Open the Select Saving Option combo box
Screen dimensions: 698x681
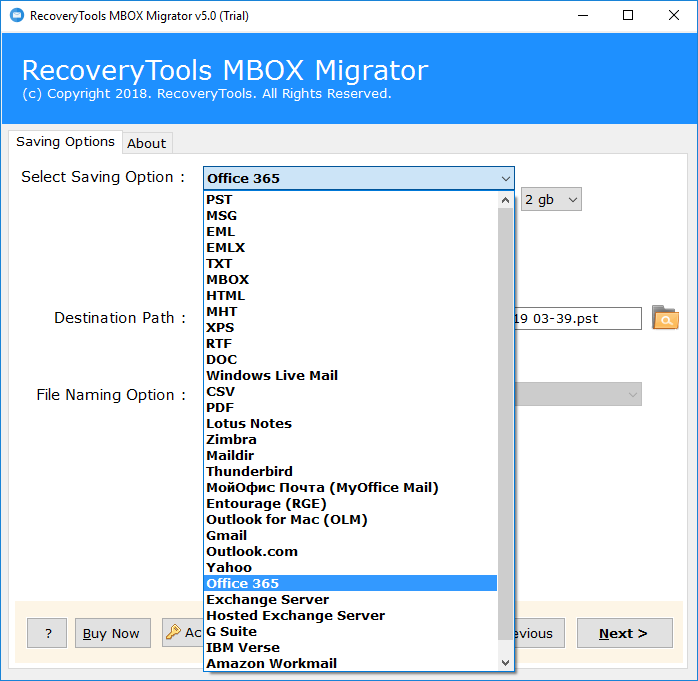click(358, 178)
